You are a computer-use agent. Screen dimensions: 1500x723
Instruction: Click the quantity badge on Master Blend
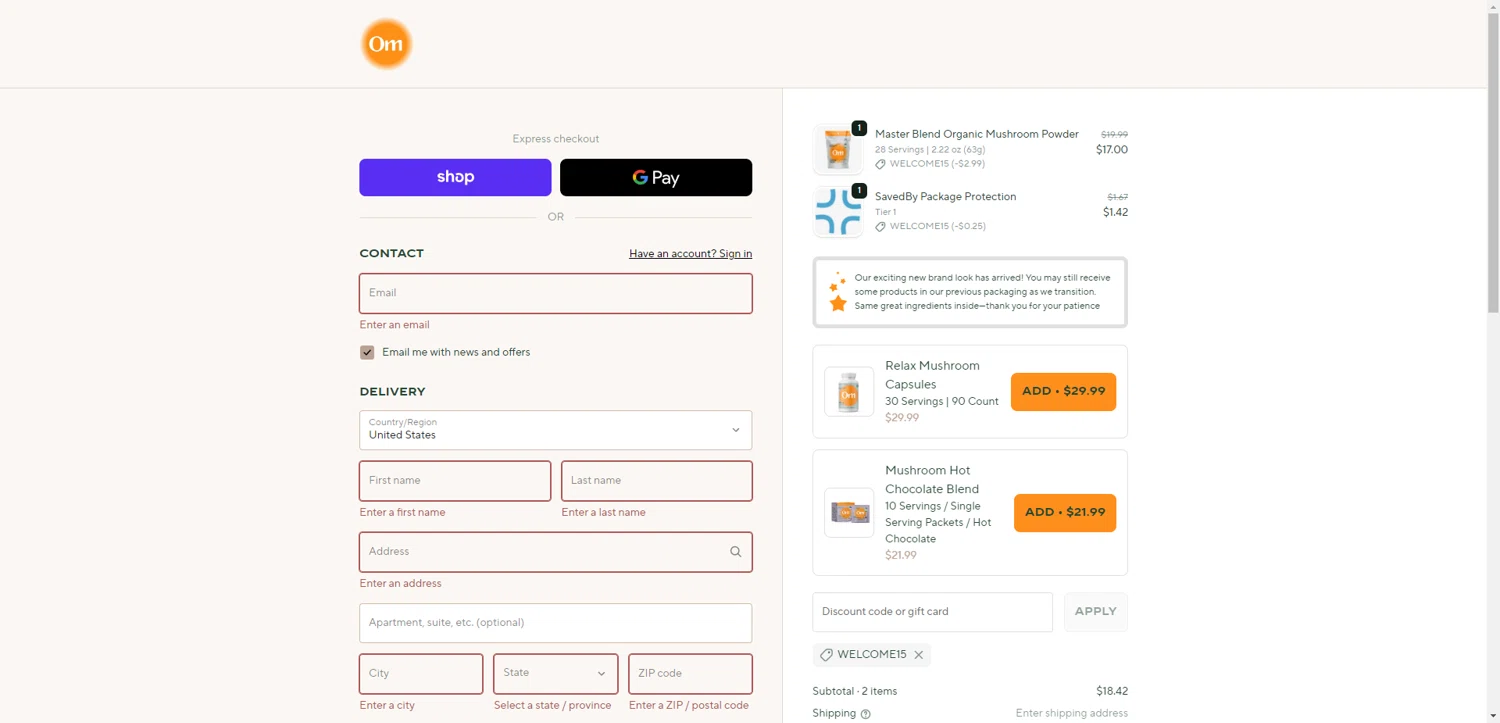point(859,128)
